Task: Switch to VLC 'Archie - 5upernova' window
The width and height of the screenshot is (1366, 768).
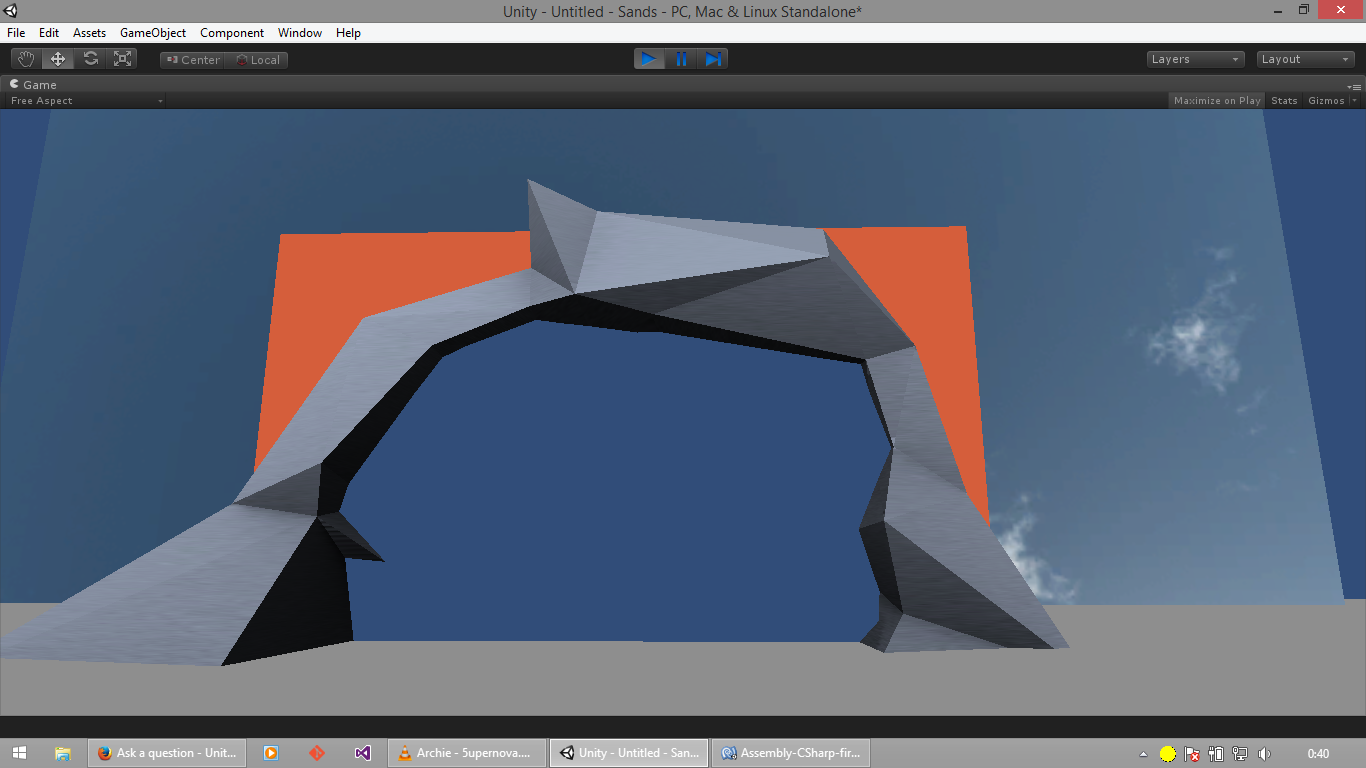Action: tap(467, 753)
